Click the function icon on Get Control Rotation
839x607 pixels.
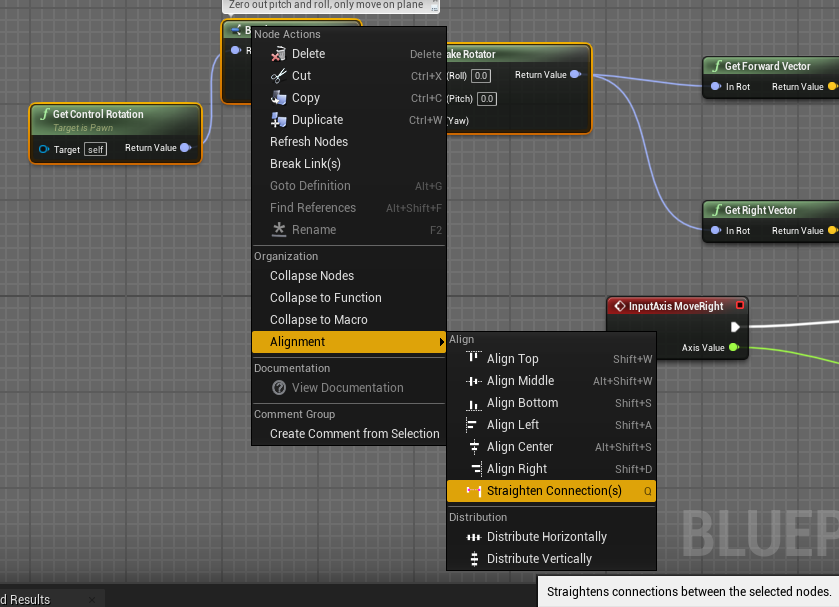point(44,114)
